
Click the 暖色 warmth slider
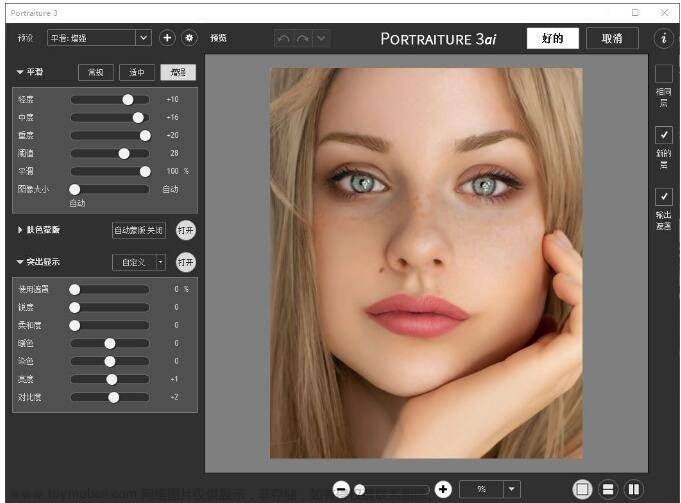tap(110, 344)
